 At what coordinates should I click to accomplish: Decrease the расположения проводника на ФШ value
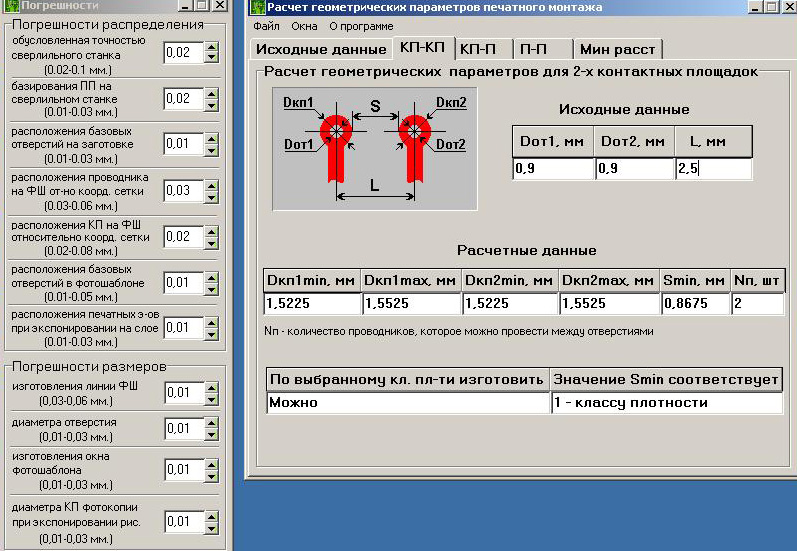pos(211,196)
